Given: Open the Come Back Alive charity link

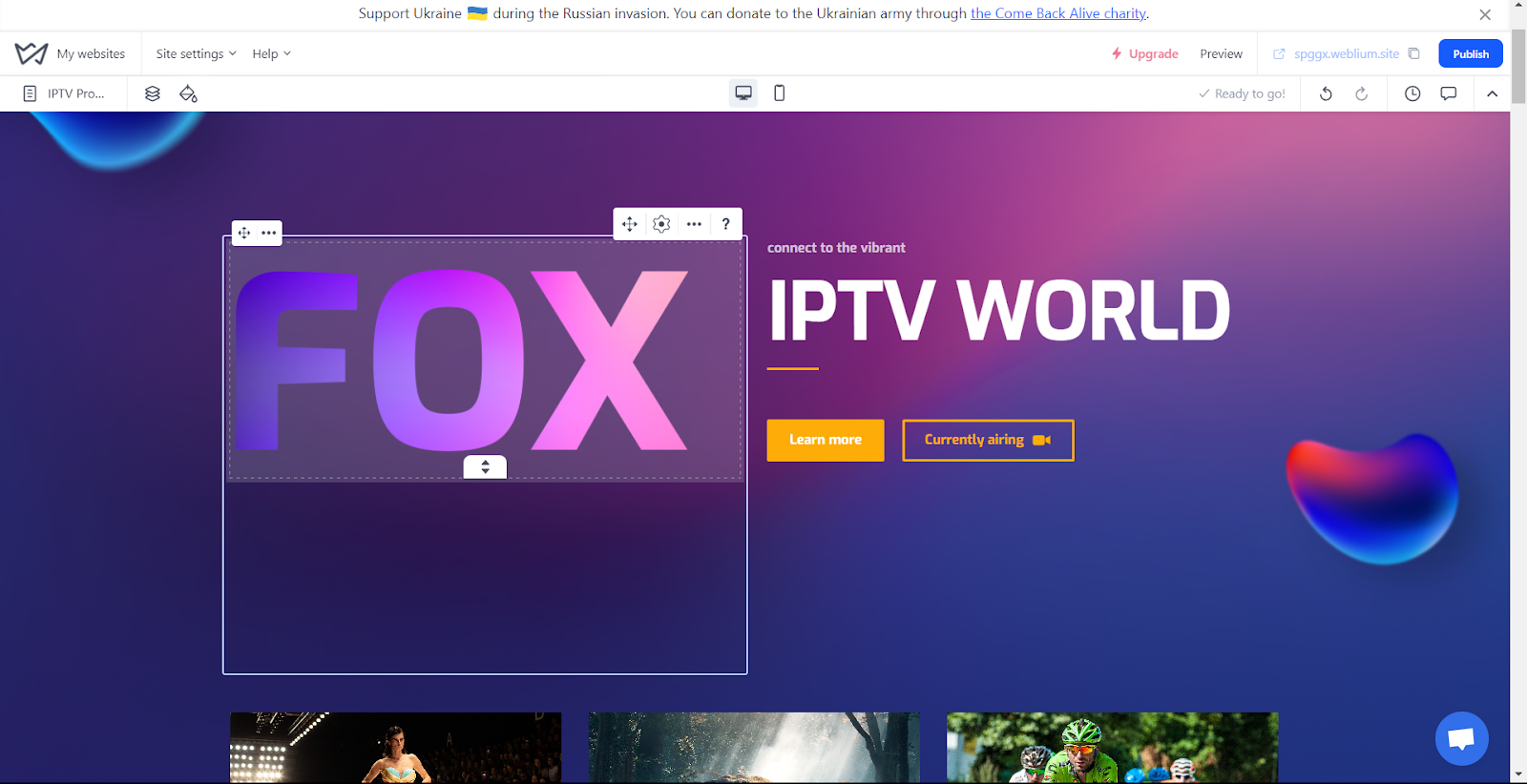Looking at the screenshot, I should click(x=1057, y=13).
